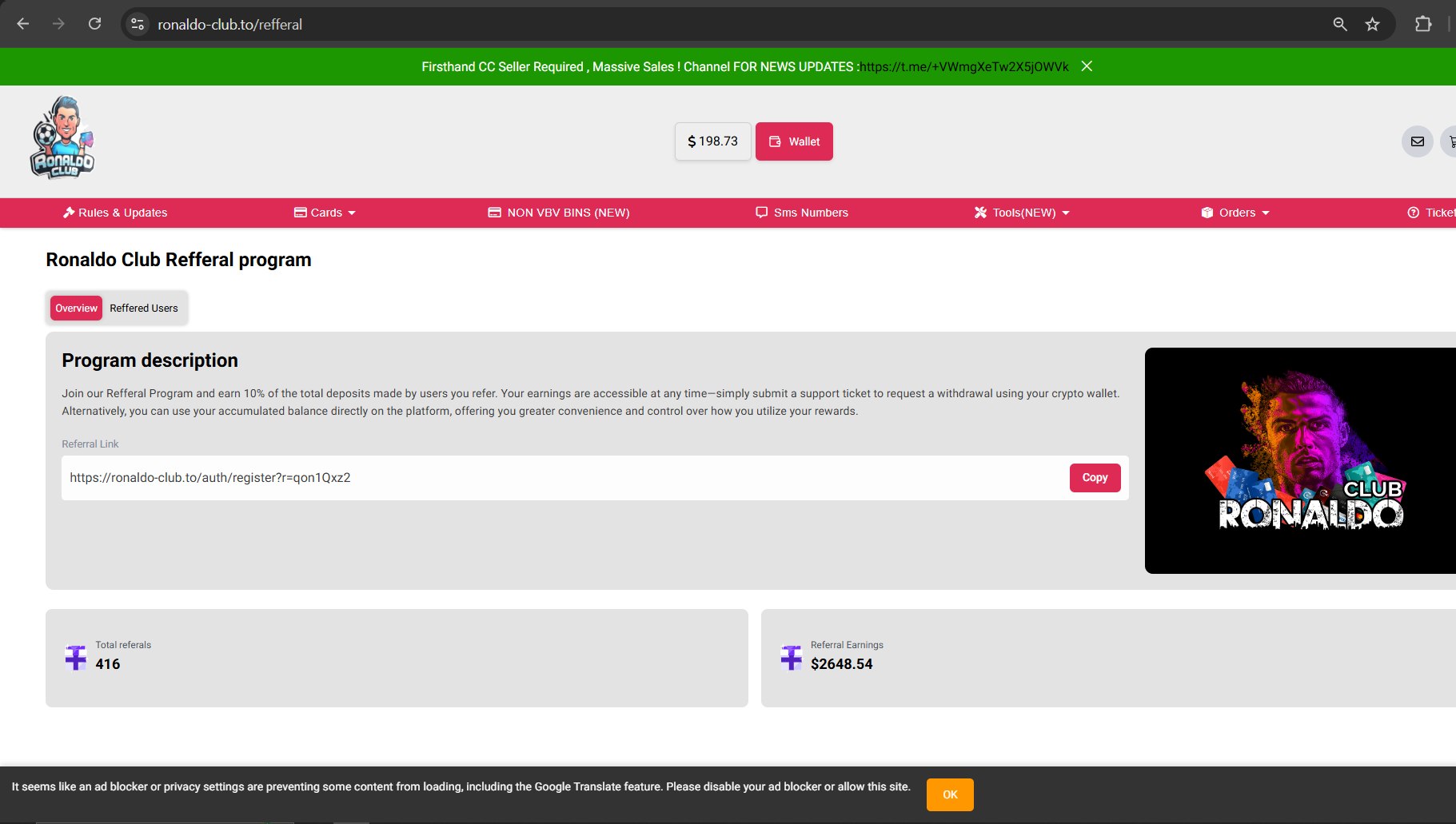
Task: Click the $ 198.73 balance button
Action: coord(712,141)
